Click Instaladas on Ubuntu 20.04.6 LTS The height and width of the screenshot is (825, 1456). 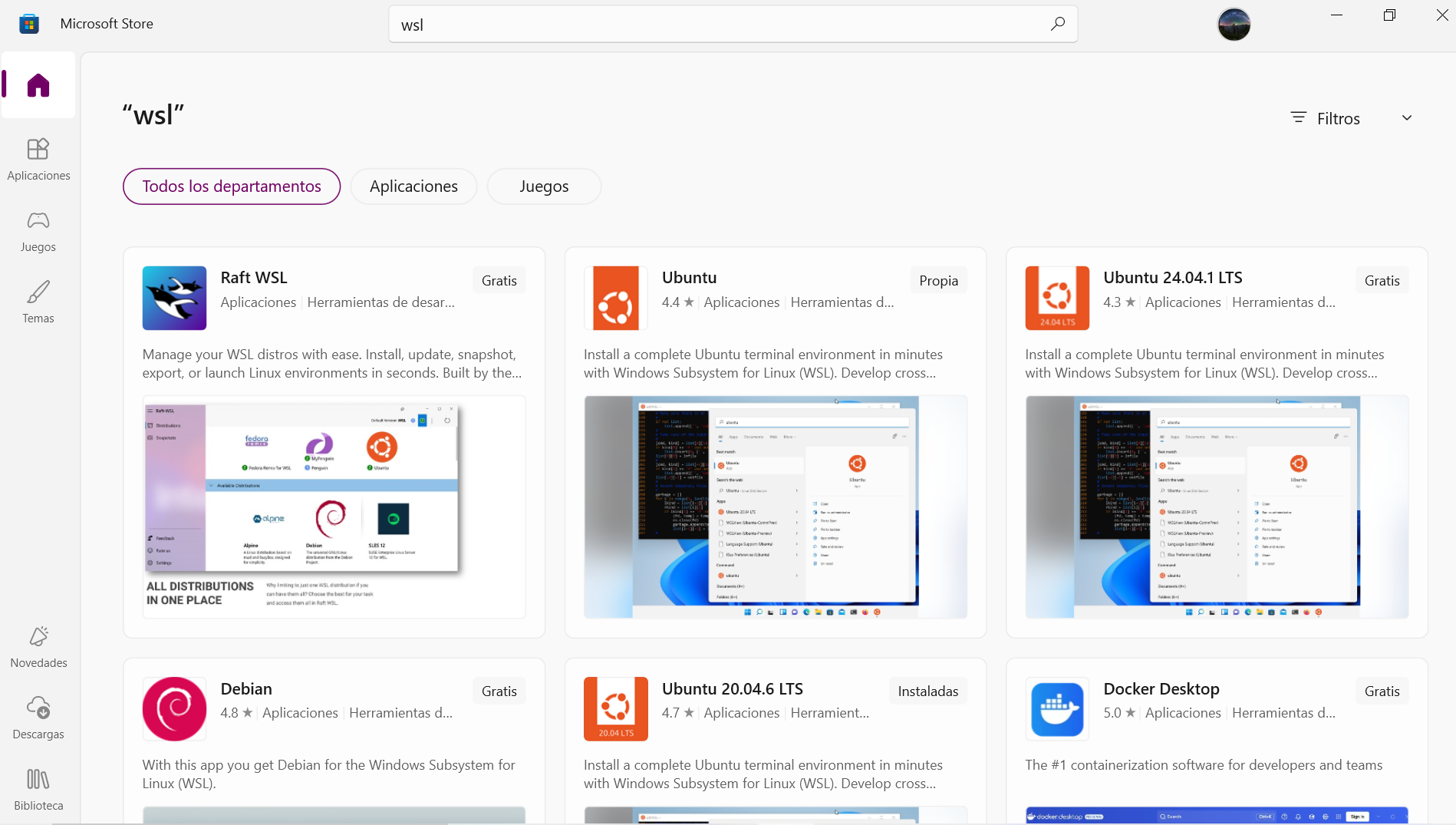(x=927, y=690)
